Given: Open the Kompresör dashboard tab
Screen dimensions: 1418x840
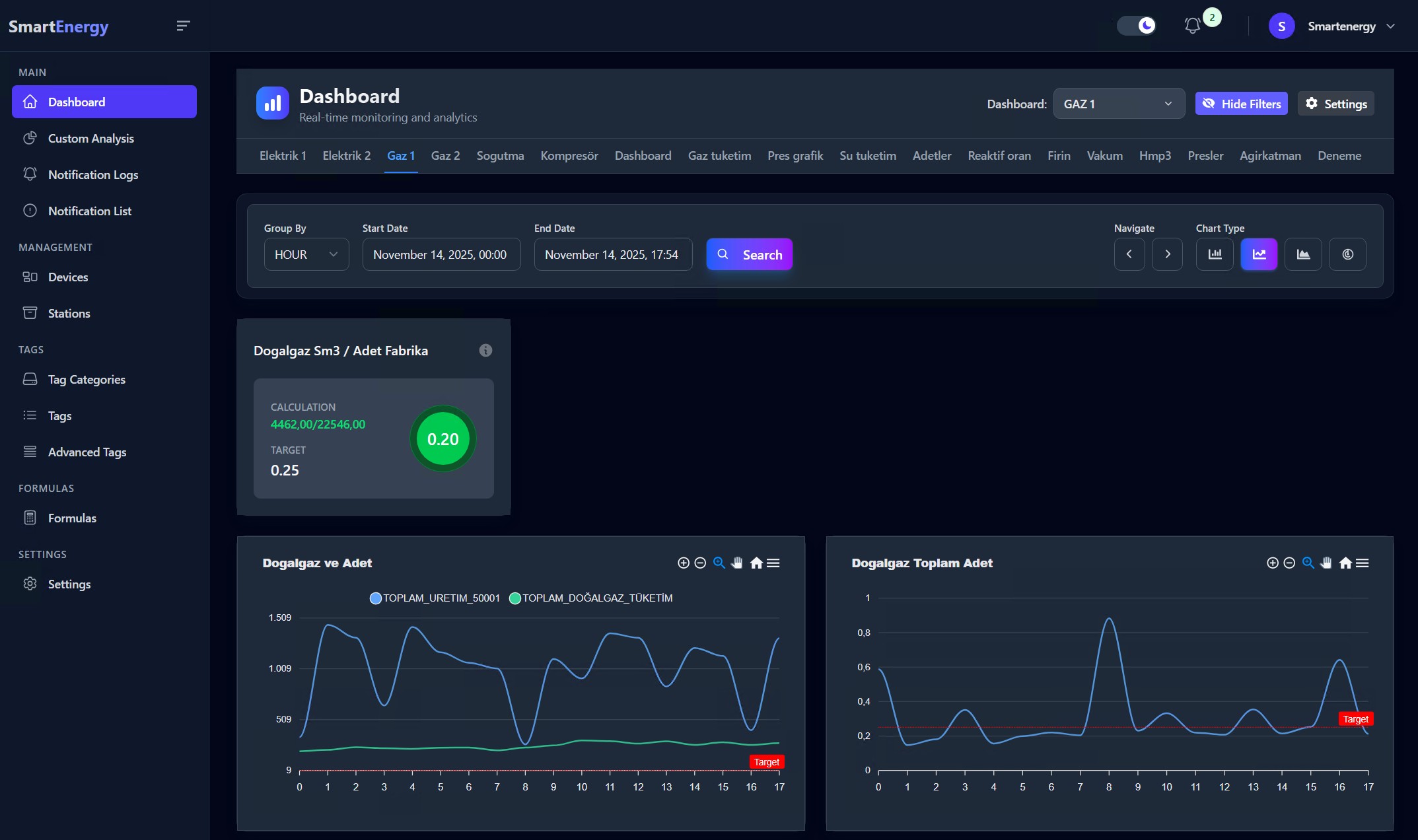Looking at the screenshot, I should pos(569,156).
